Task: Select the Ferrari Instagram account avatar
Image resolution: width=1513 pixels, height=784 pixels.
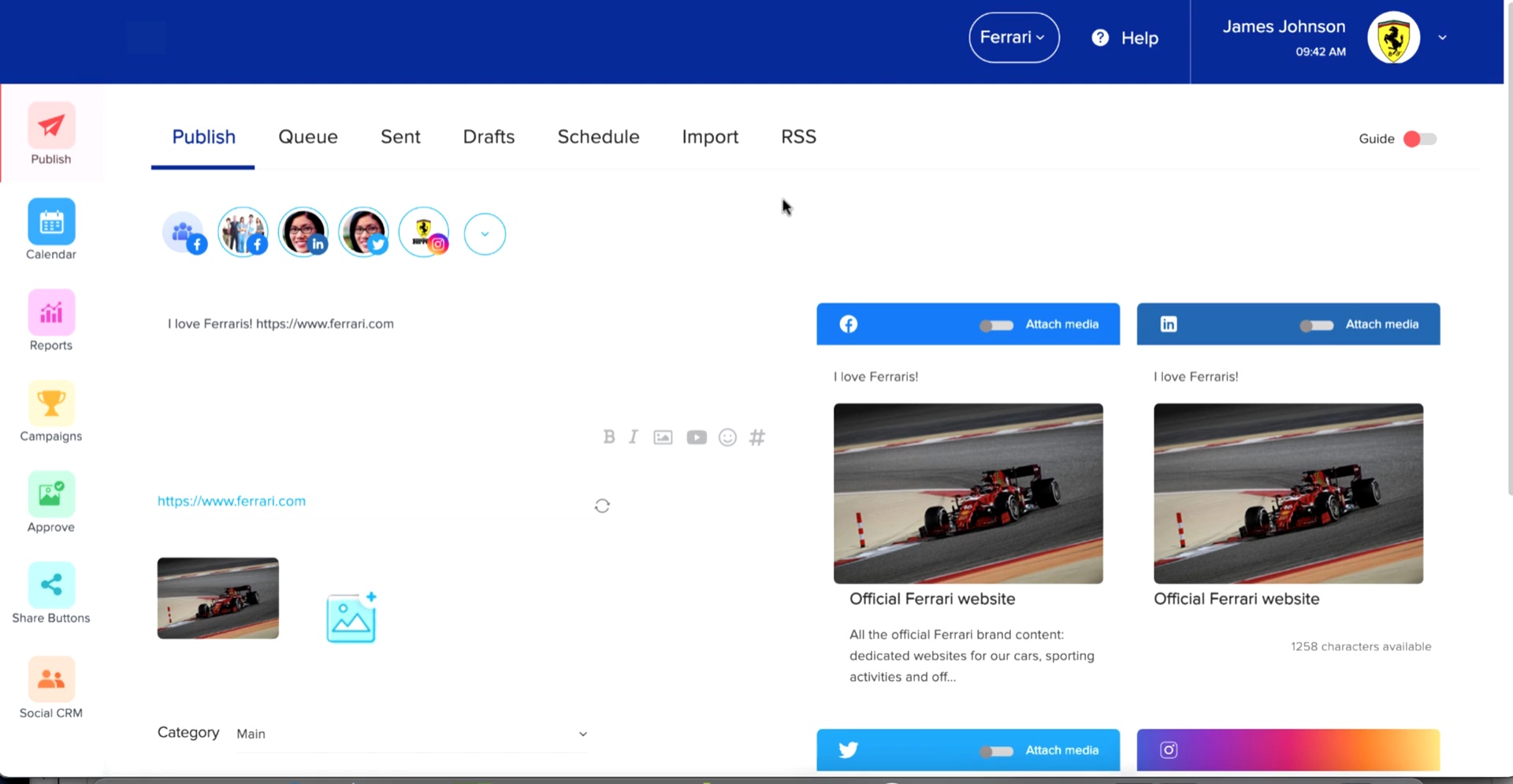Action: [x=424, y=232]
